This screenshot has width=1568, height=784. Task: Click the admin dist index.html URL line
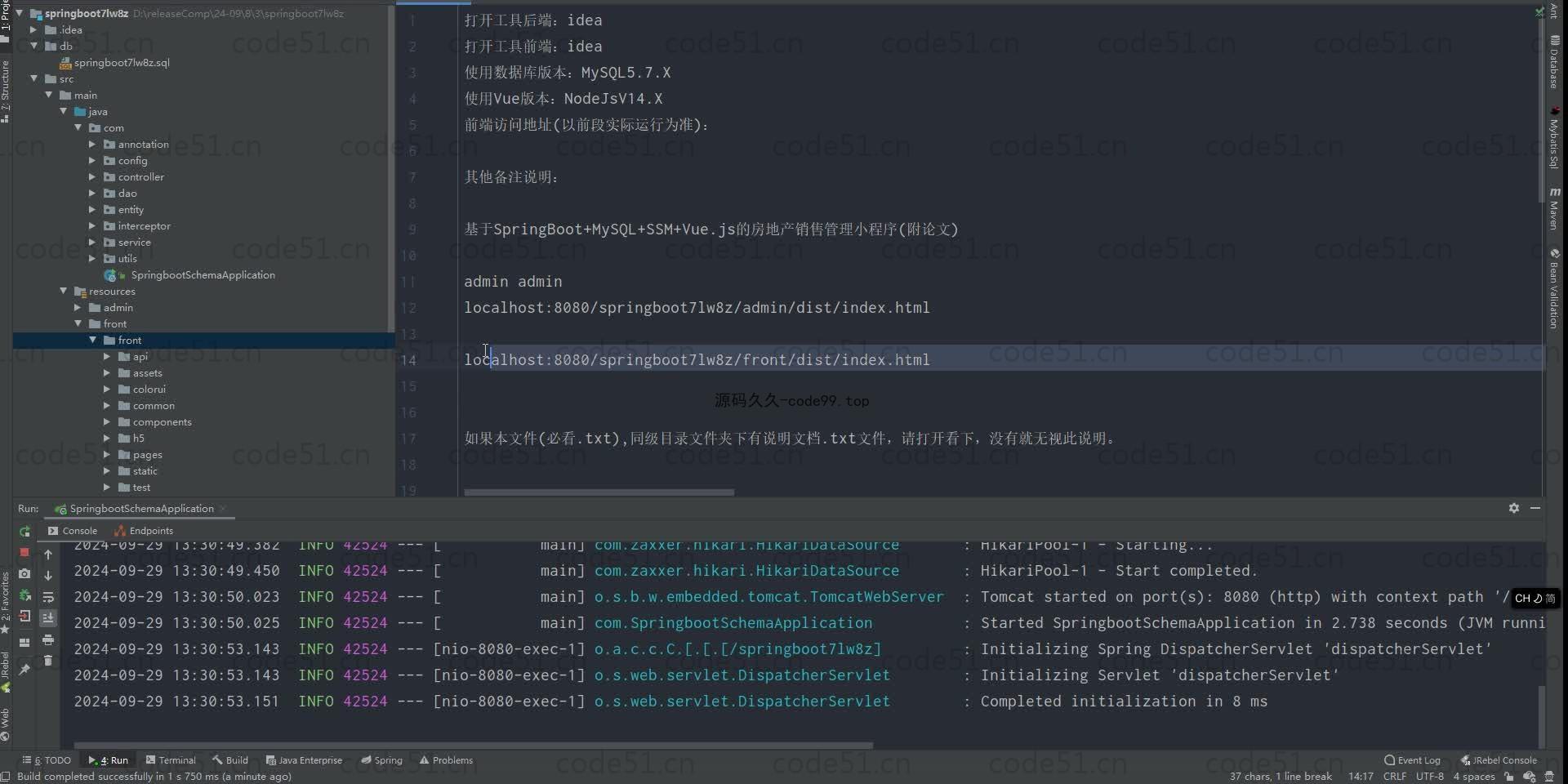tap(697, 308)
